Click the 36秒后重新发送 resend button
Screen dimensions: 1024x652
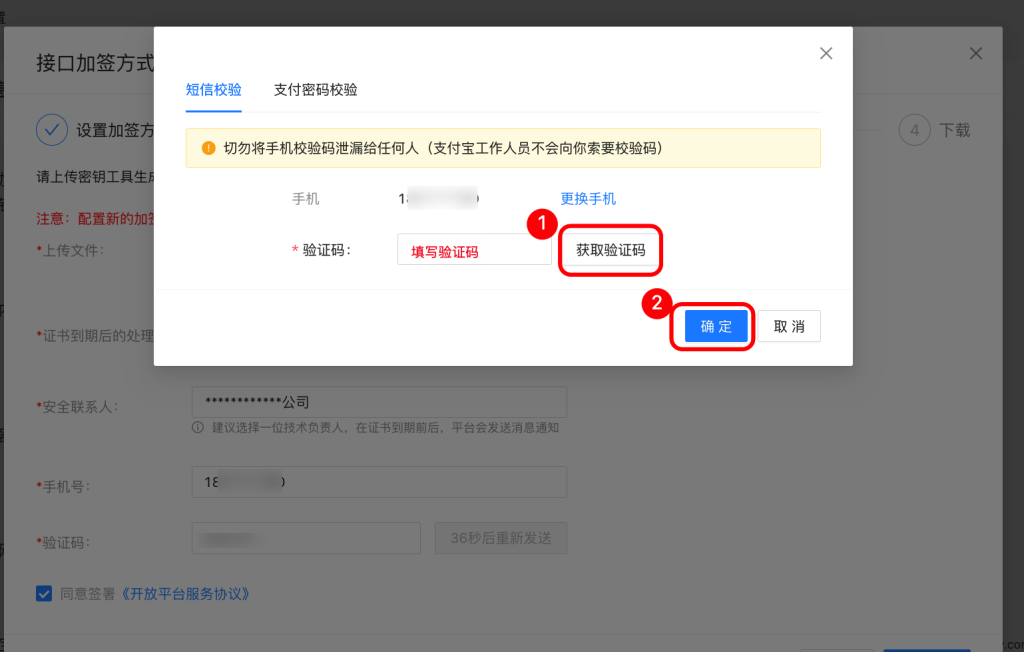(x=501, y=538)
